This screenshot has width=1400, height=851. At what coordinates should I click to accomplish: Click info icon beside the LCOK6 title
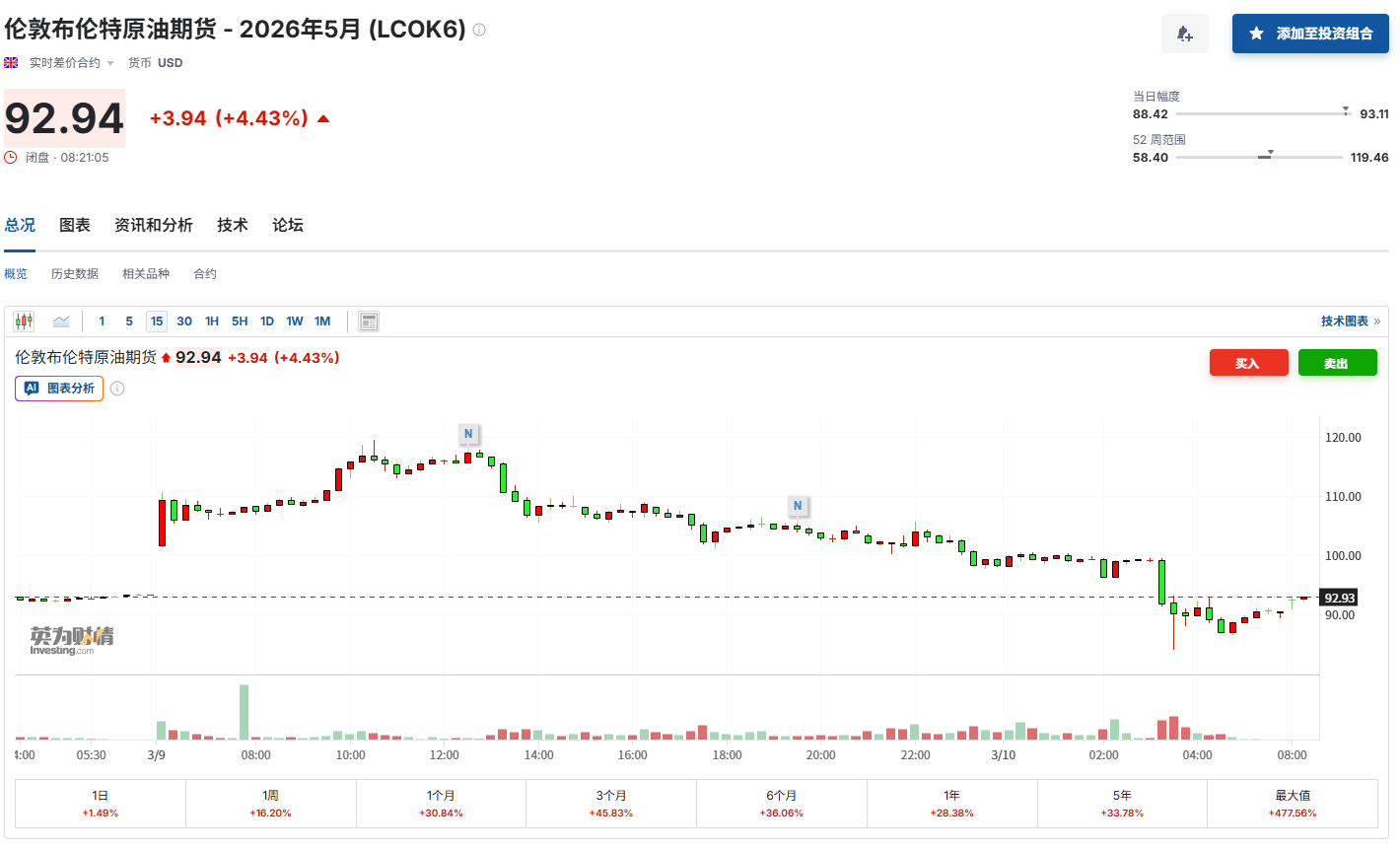click(x=479, y=30)
